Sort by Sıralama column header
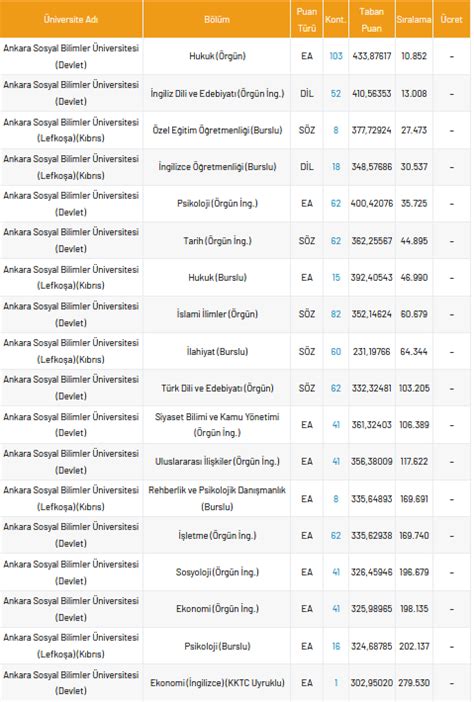The width and height of the screenshot is (474, 702). (414, 19)
